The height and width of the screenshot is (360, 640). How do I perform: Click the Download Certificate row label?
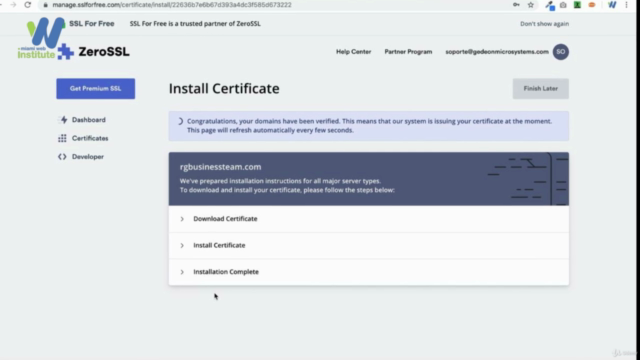pos(225,219)
